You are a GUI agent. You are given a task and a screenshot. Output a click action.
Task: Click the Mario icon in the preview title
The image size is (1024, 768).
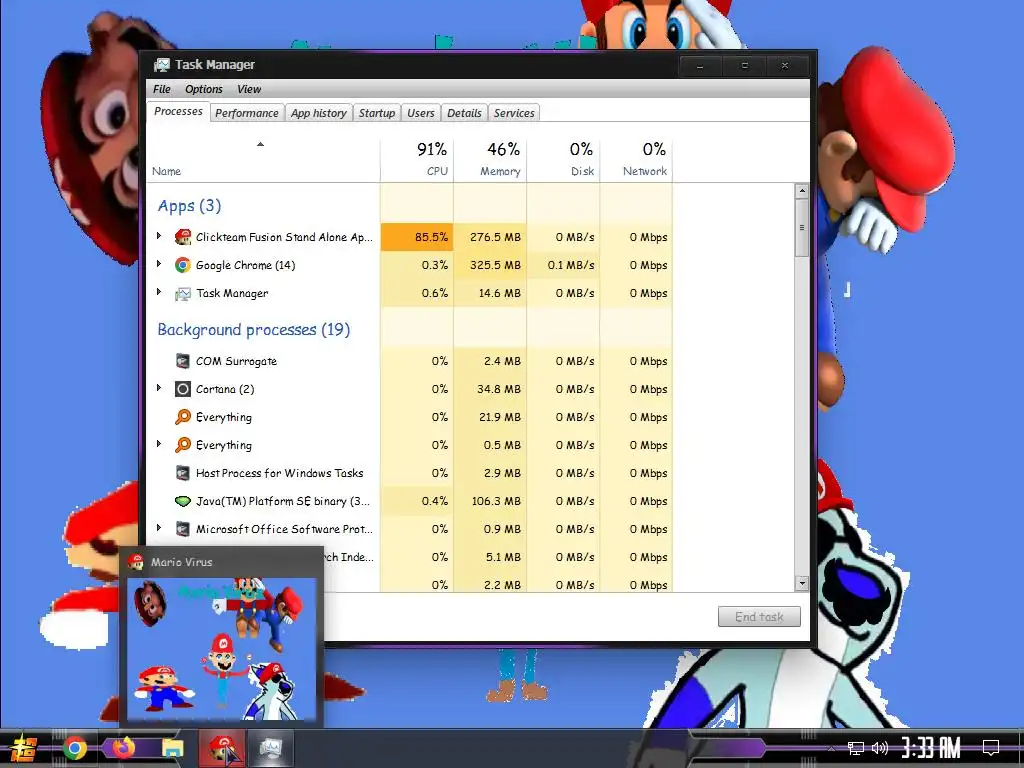click(x=136, y=562)
